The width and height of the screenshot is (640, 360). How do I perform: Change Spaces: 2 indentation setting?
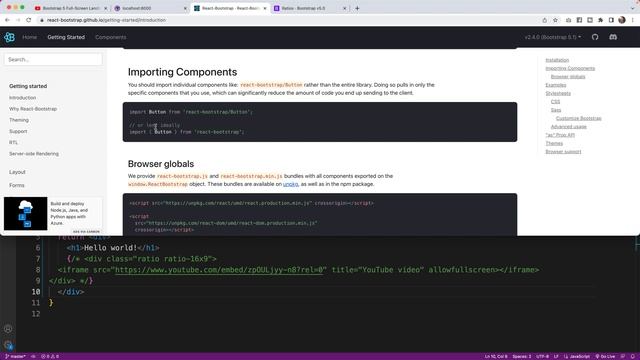click(x=522, y=356)
